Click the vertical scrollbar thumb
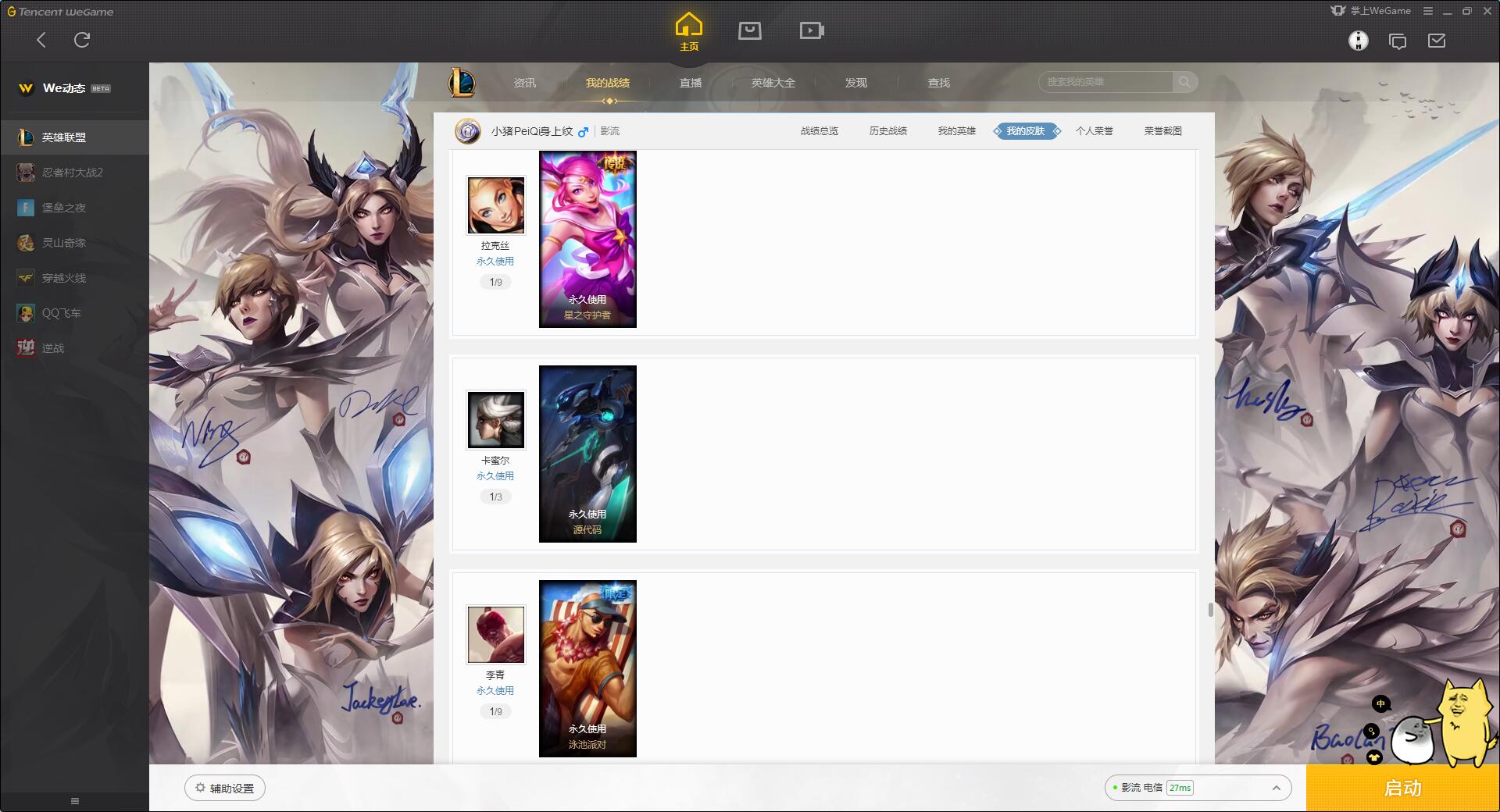This screenshot has height=812, width=1500. point(1210,610)
